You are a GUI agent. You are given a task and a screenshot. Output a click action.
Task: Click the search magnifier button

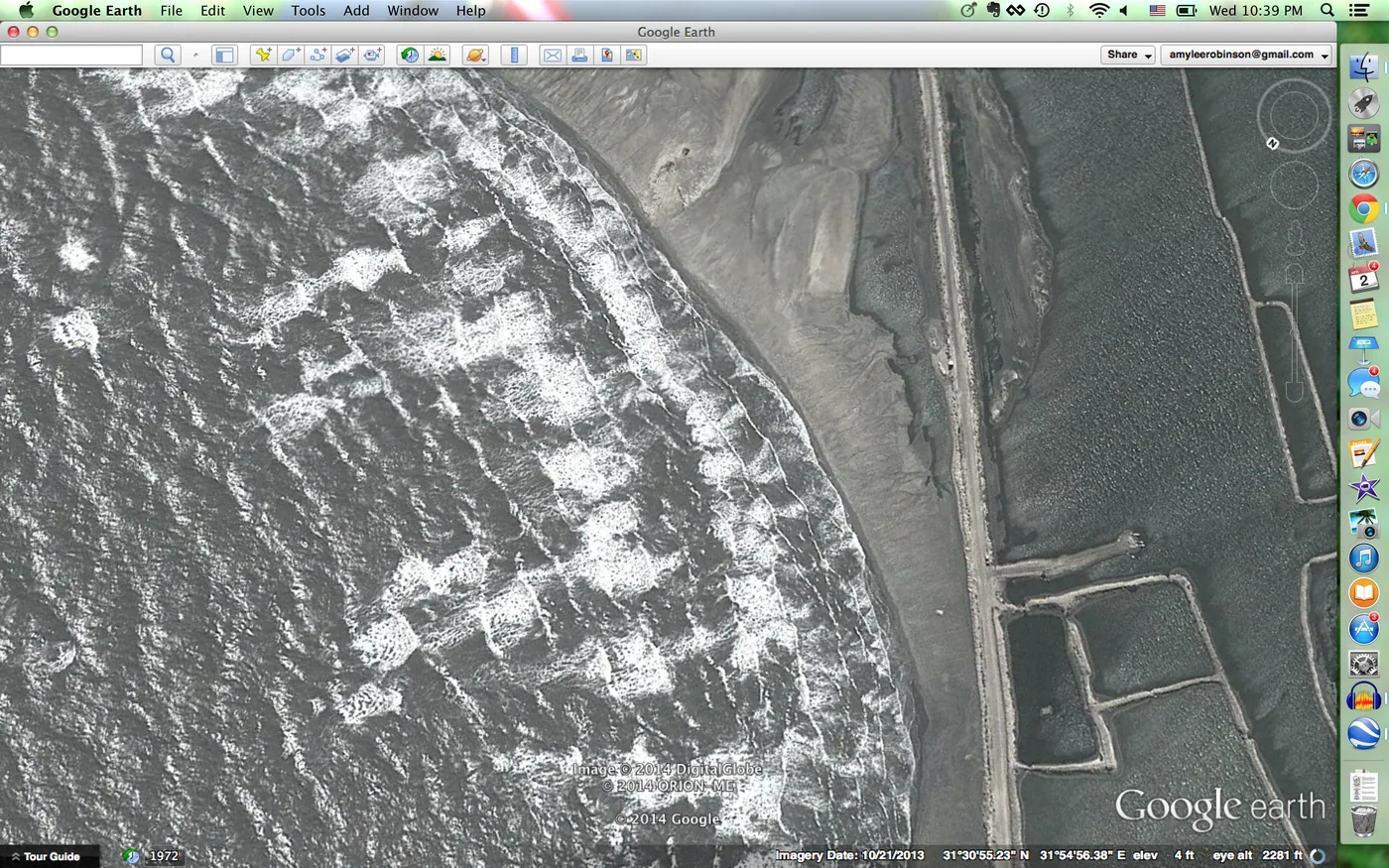click(168, 55)
